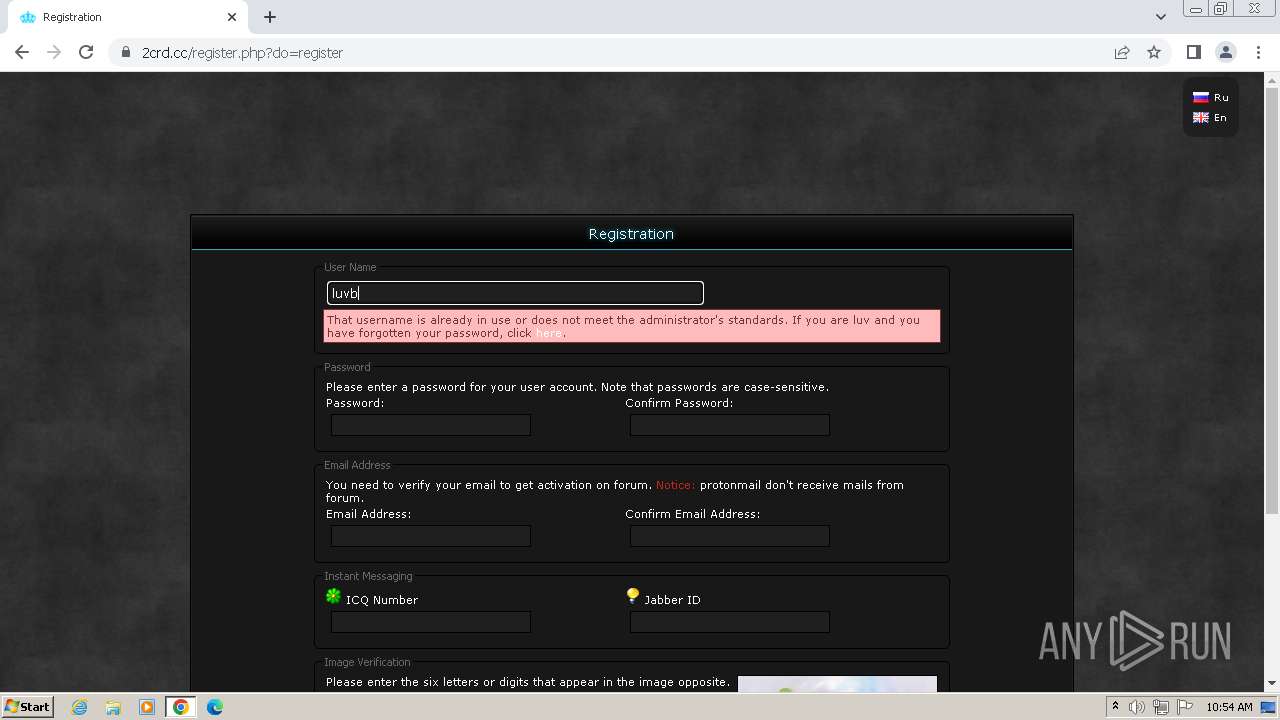This screenshot has width=1280, height=720.
Task: Select Chrome in the taskbar
Action: 181,707
